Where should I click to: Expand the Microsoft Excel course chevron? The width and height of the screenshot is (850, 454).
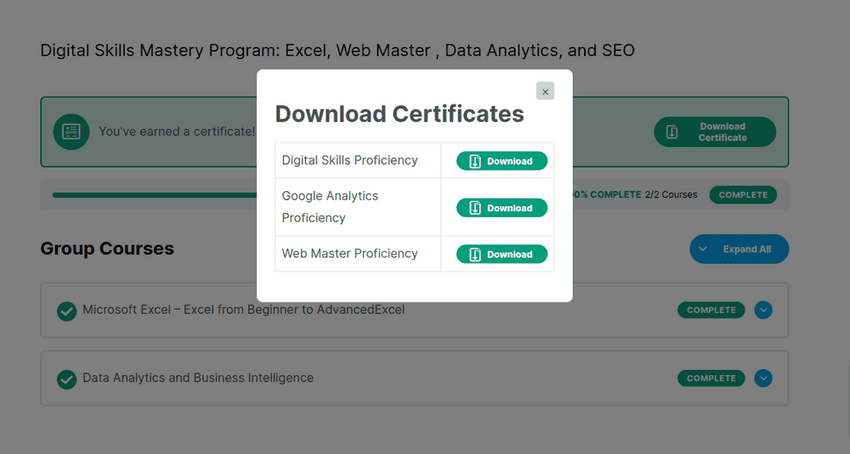[763, 310]
